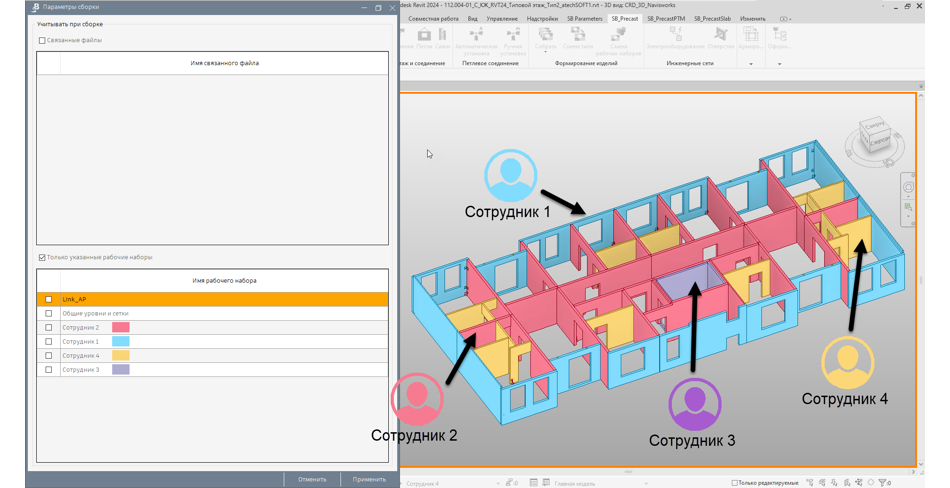Select Автоматическая установка loop connection tool
This screenshot has width=950, height=488.
coord(476,35)
